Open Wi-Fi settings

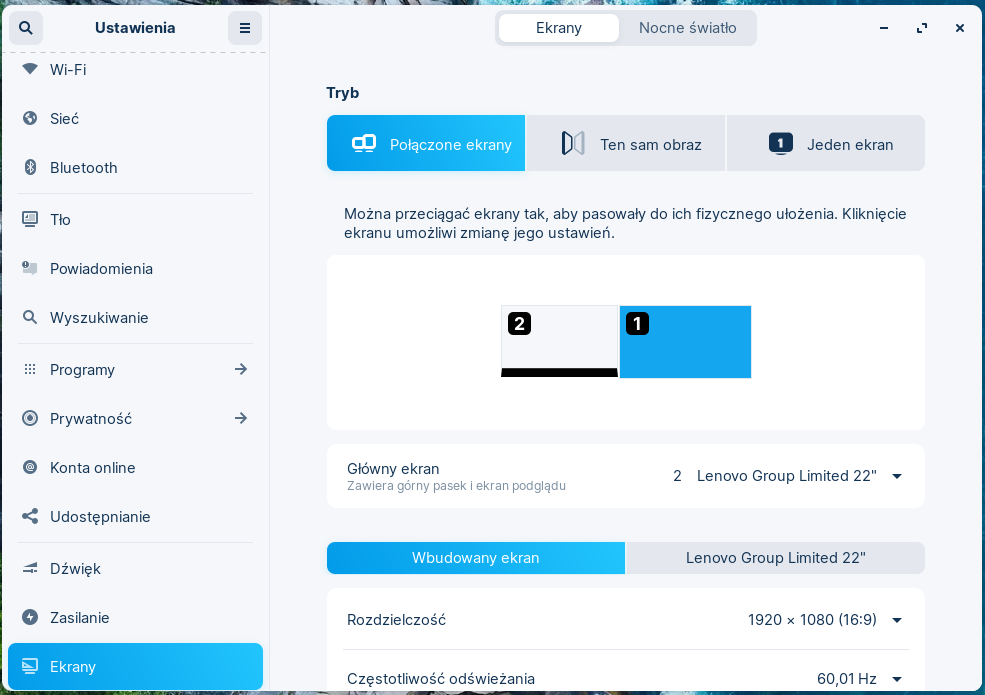[135, 69]
